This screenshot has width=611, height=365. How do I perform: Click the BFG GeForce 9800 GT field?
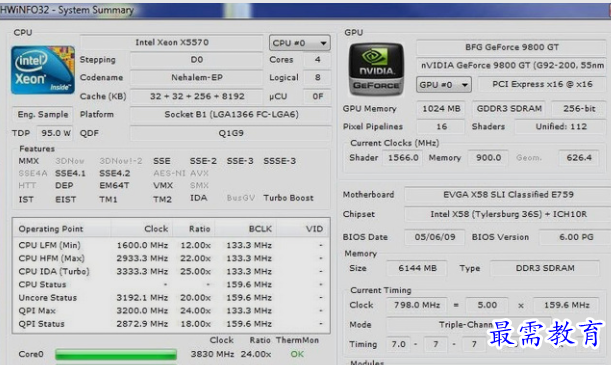pyautogui.click(x=512, y=47)
